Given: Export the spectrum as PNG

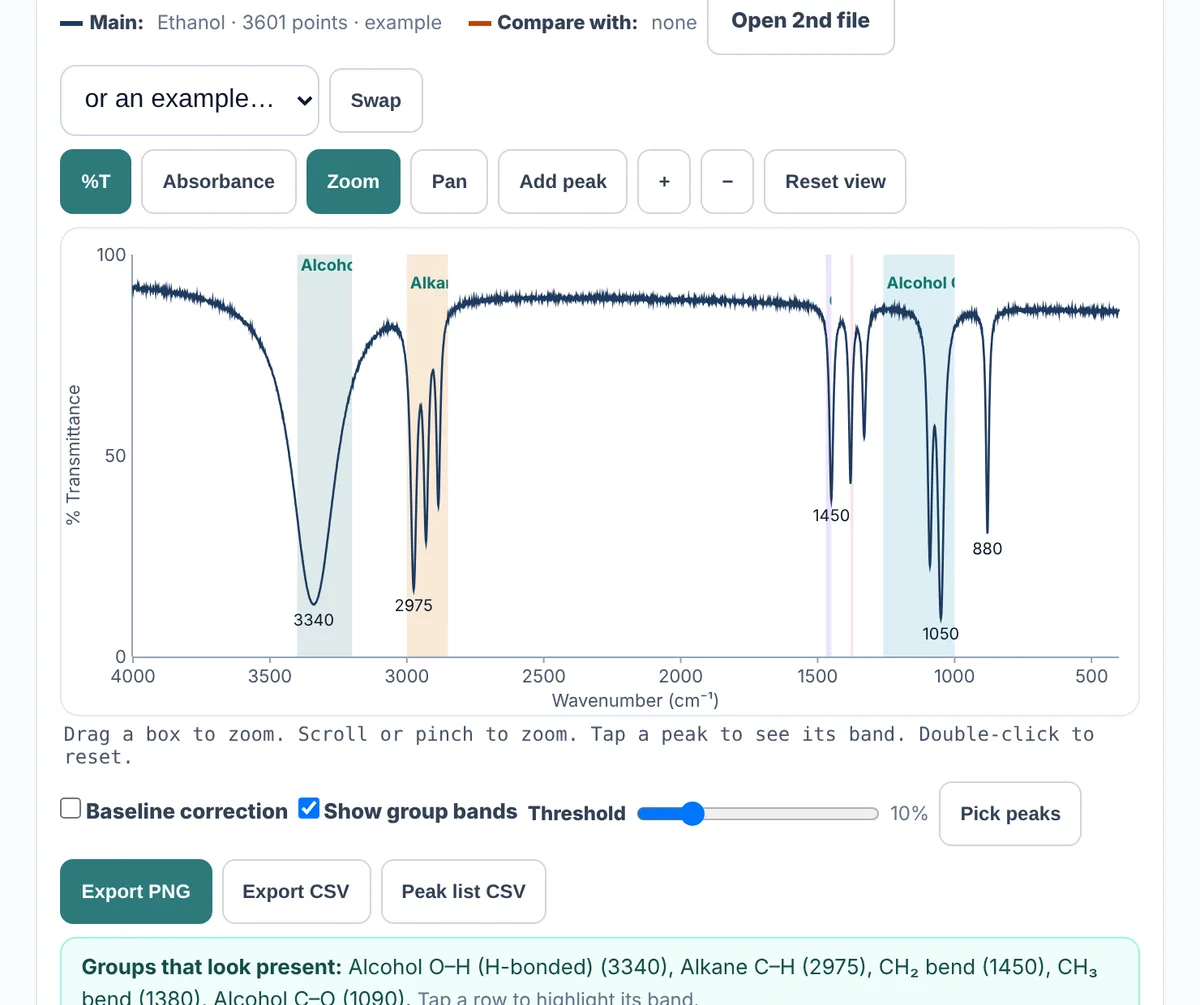Looking at the screenshot, I should (136, 891).
